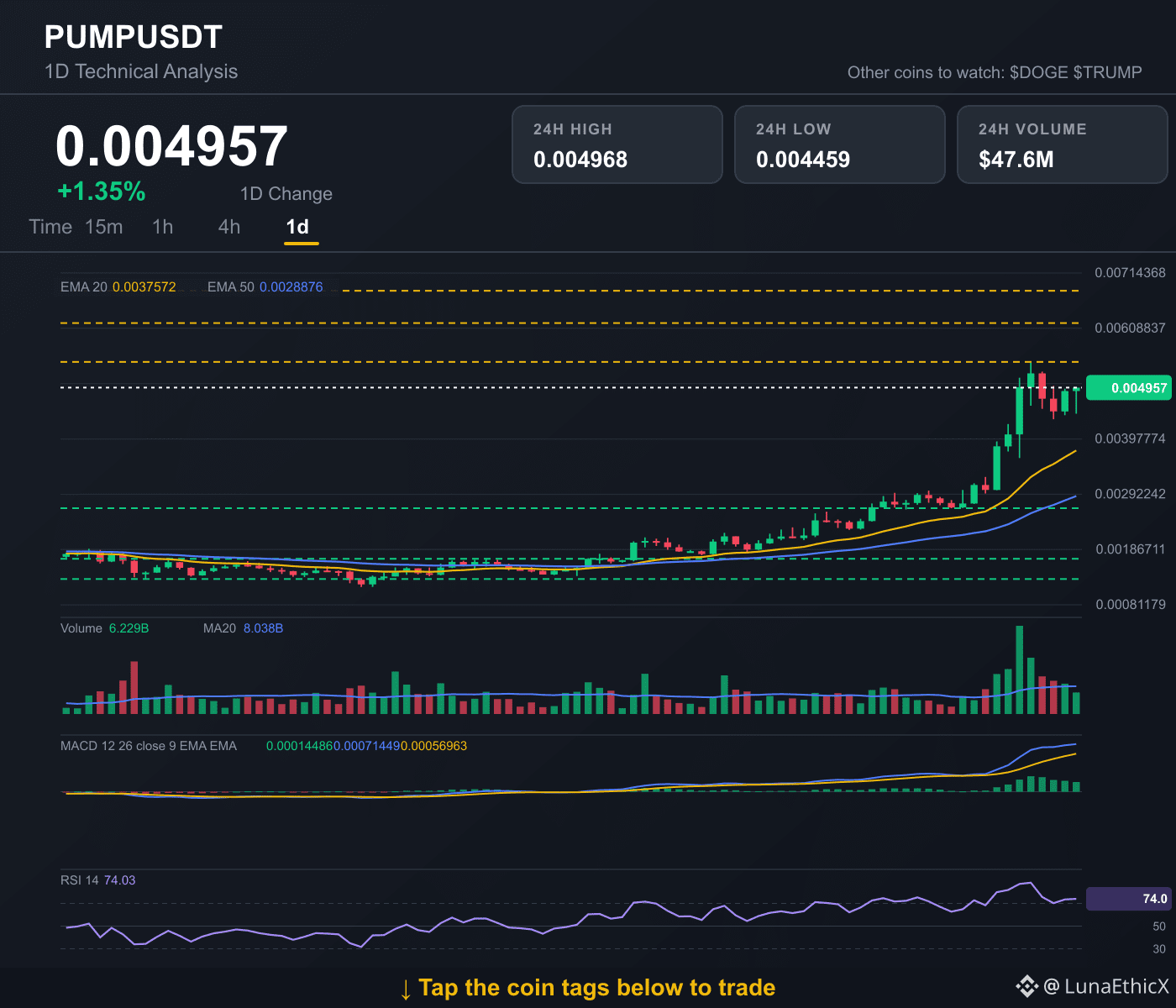Click the 24H LOW card
Image resolution: width=1176 pixels, height=1008 pixels.
[x=840, y=144]
